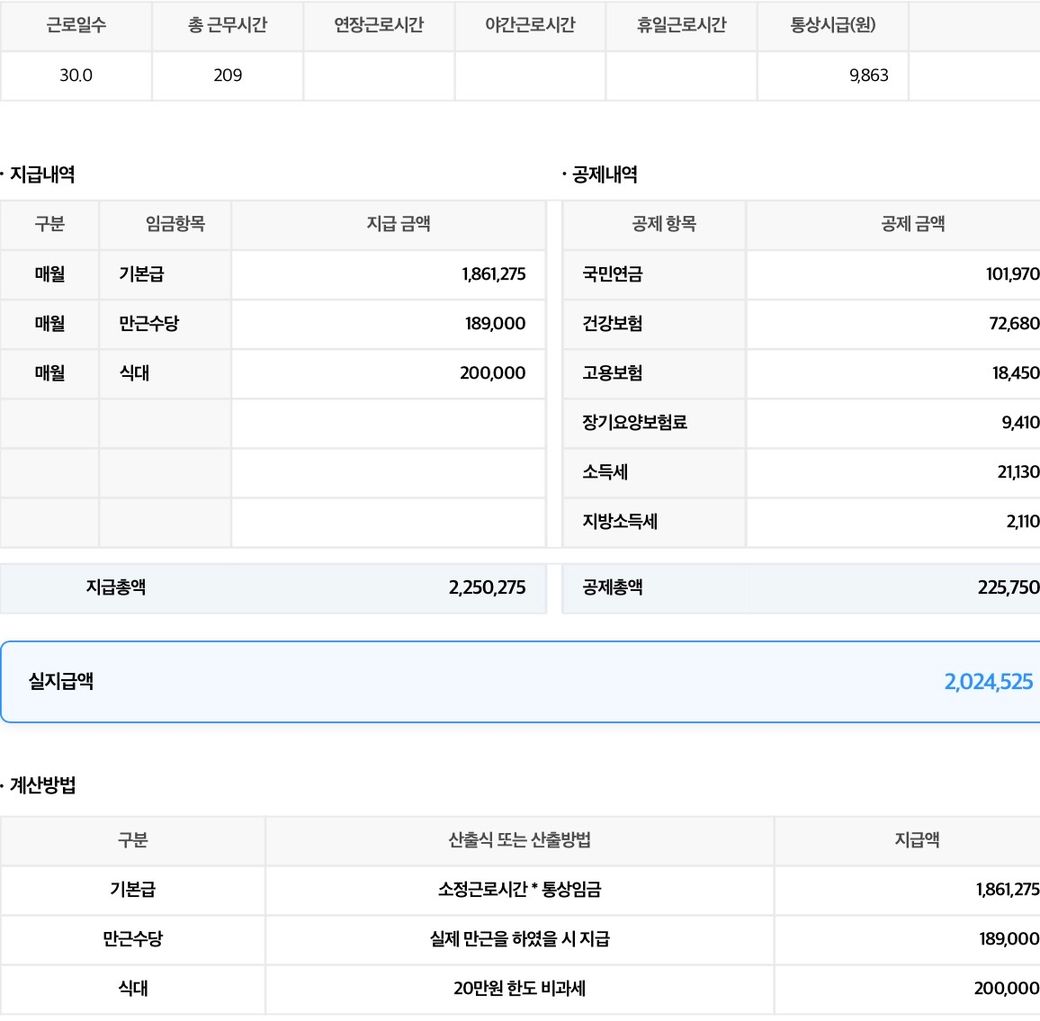Click the 지방소득세 row label
The image size is (1040, 1021).
coord(620,522)
